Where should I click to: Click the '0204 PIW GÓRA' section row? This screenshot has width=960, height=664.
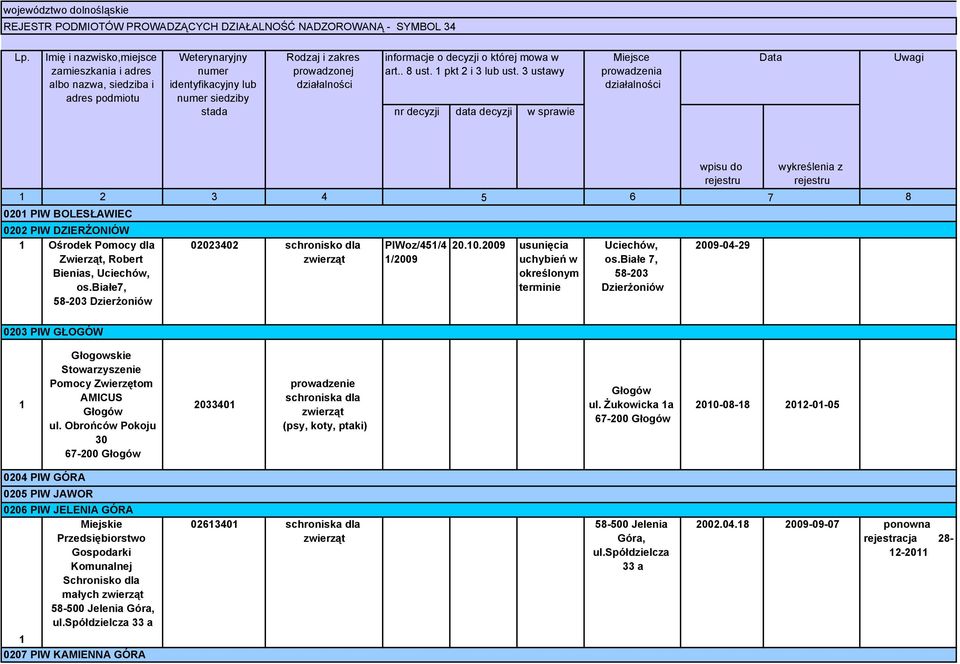click(478, 477)
